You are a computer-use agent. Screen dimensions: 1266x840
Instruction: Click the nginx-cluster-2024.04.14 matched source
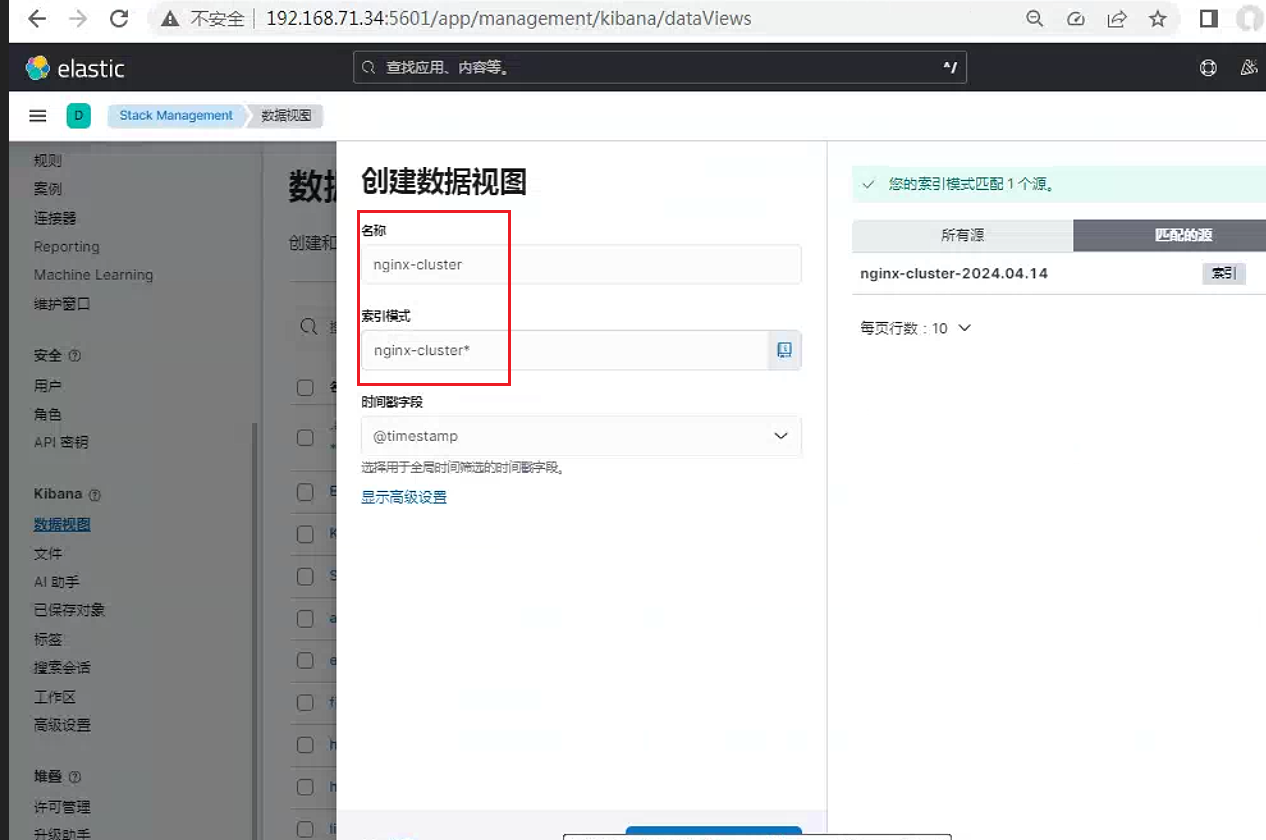954,273
